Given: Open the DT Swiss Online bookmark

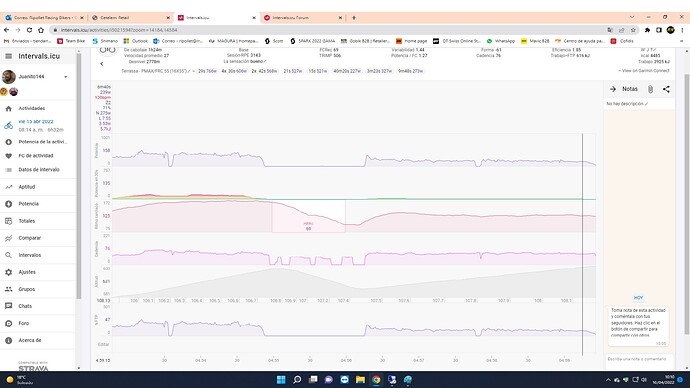Looking at the screenshot, I should (x=457, y=41).
